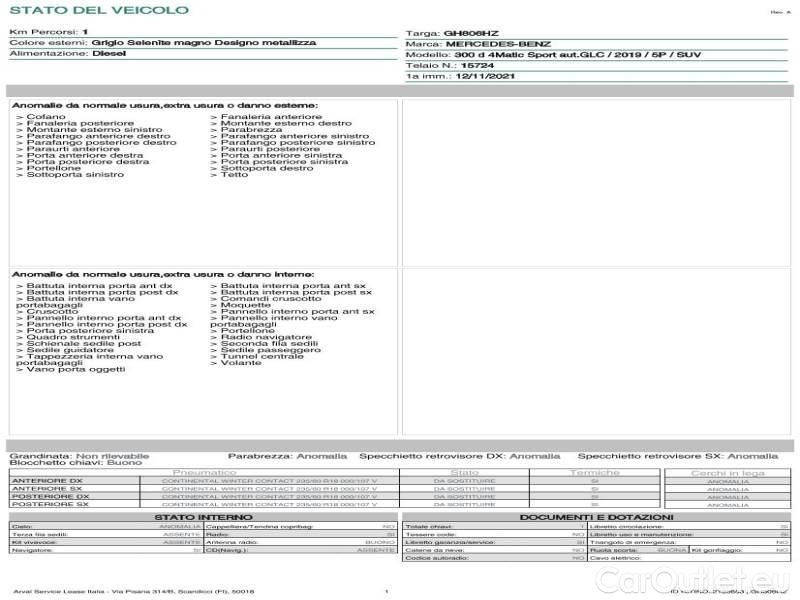The image size is (800, 600).
Task: Click the DOCUMENTI E DOTAZIONI section header
Action: coord(596,516)
